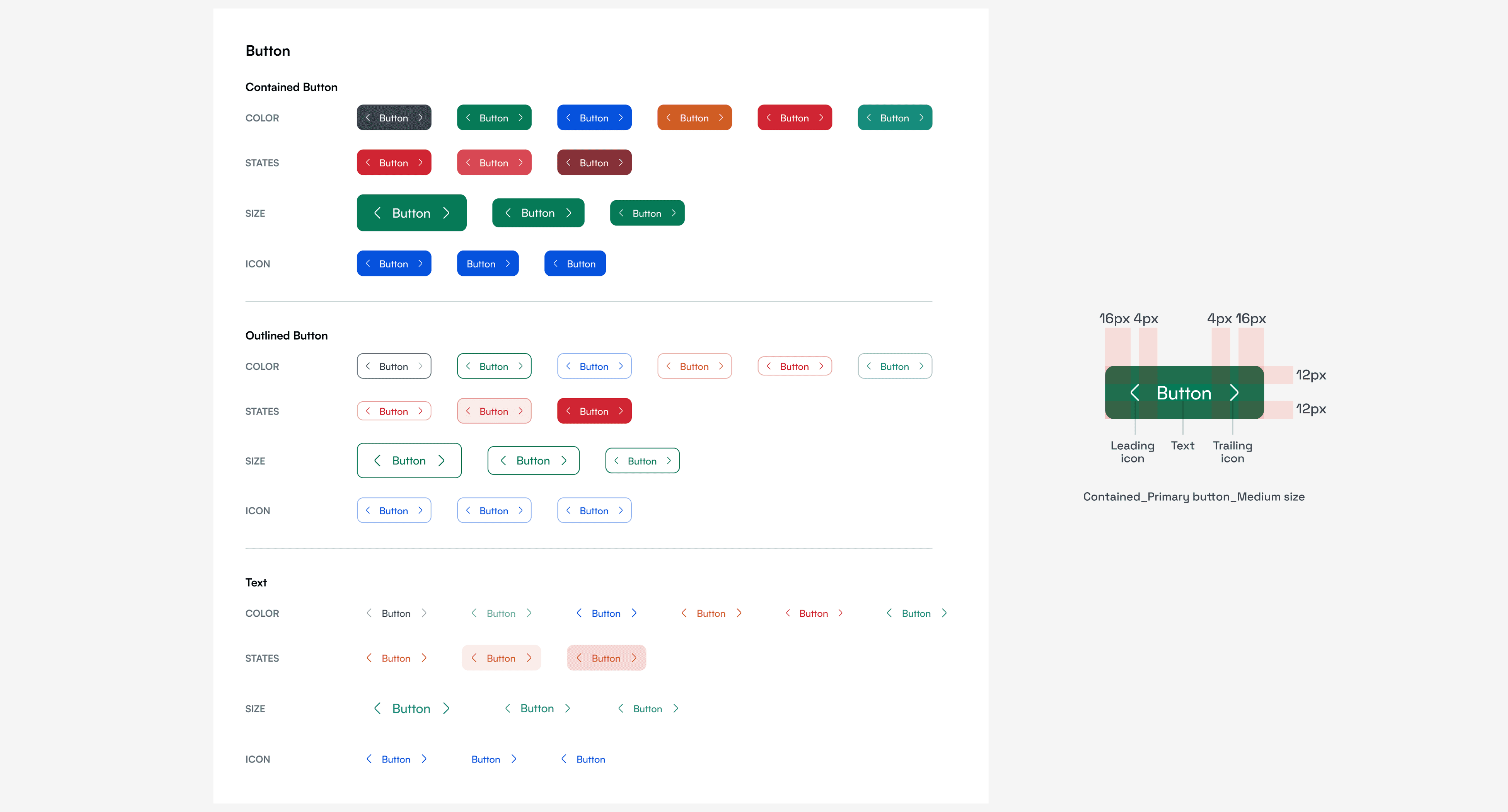
Task: Click the dark gray contained button
Action: (394, 118)
